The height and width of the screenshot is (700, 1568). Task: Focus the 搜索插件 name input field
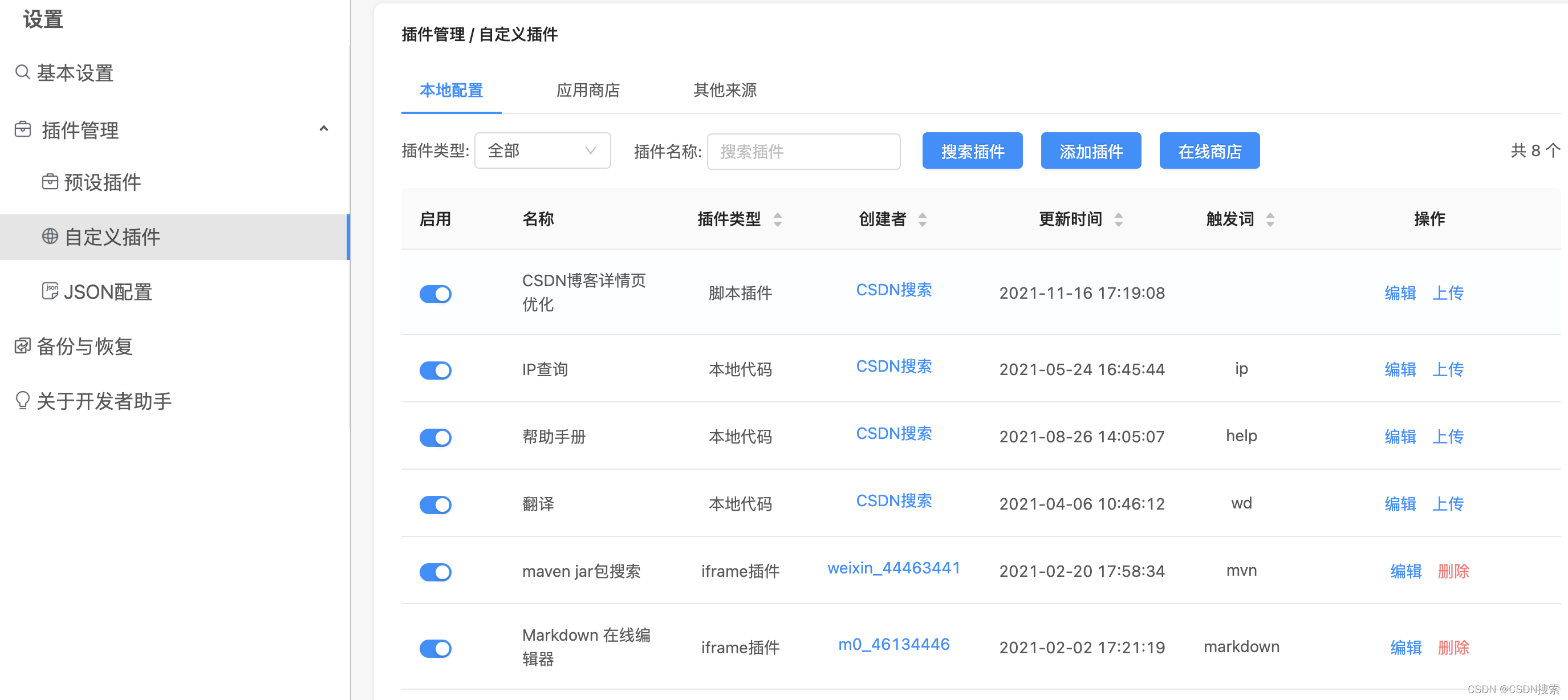coord(803,151)
